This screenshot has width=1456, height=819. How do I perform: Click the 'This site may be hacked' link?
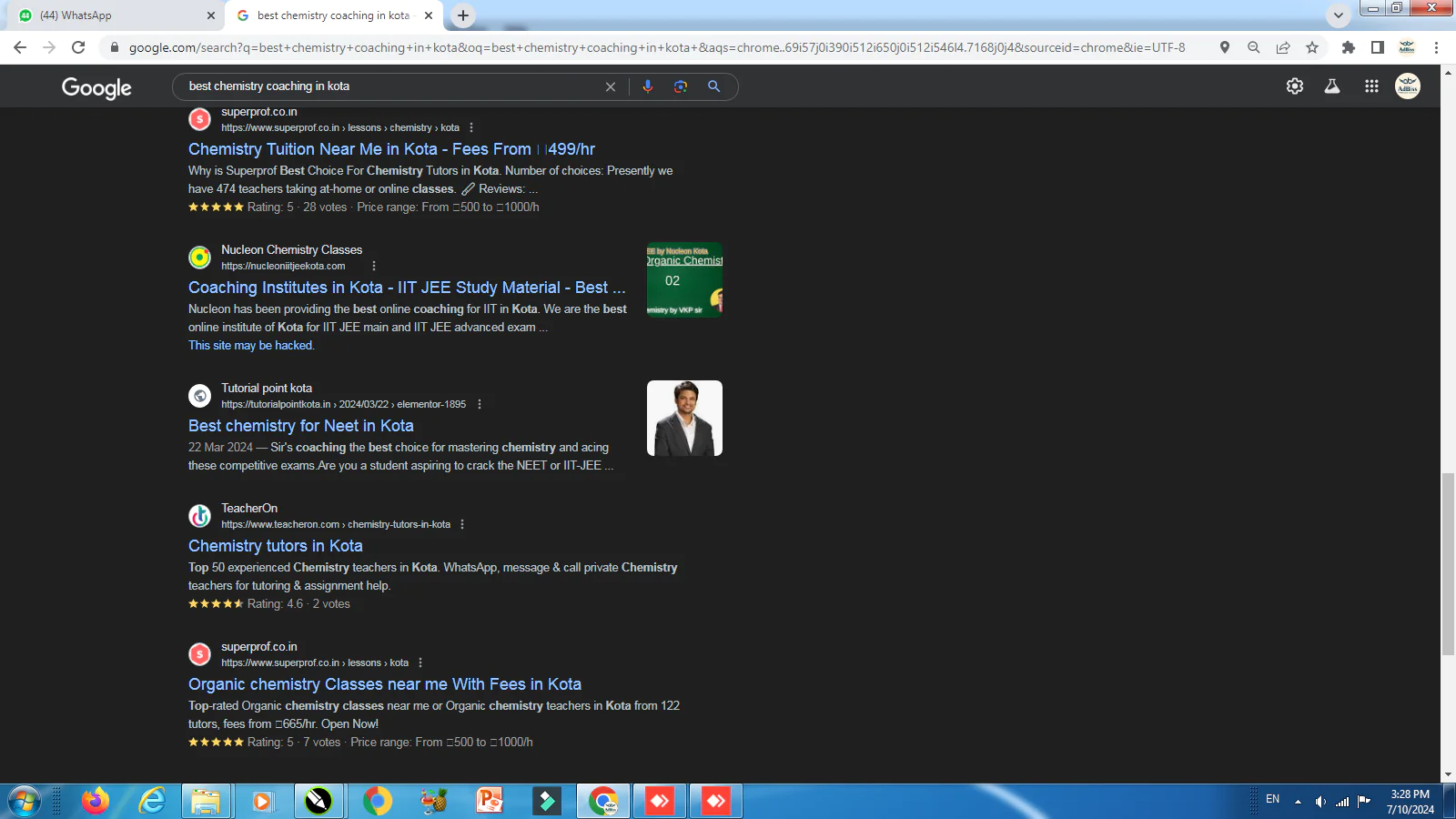[251, 346]
